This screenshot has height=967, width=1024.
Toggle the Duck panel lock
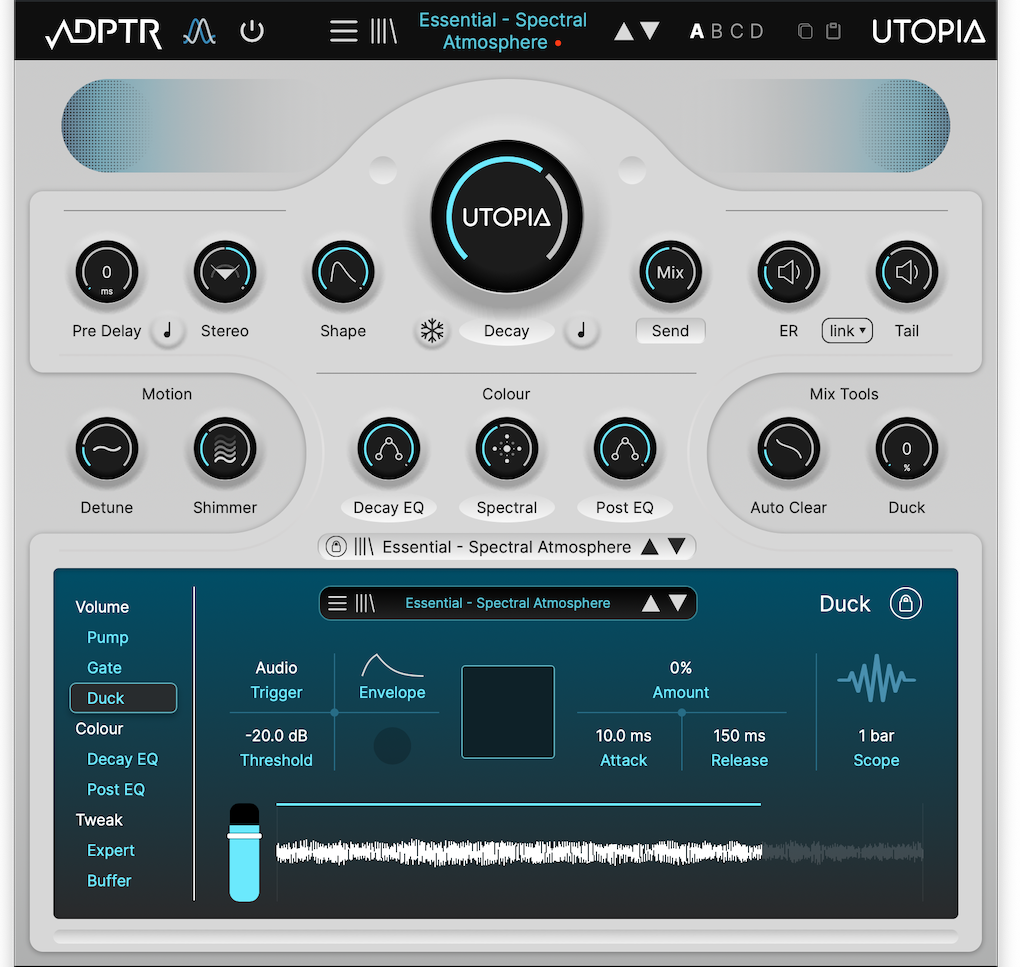[906, 603]
